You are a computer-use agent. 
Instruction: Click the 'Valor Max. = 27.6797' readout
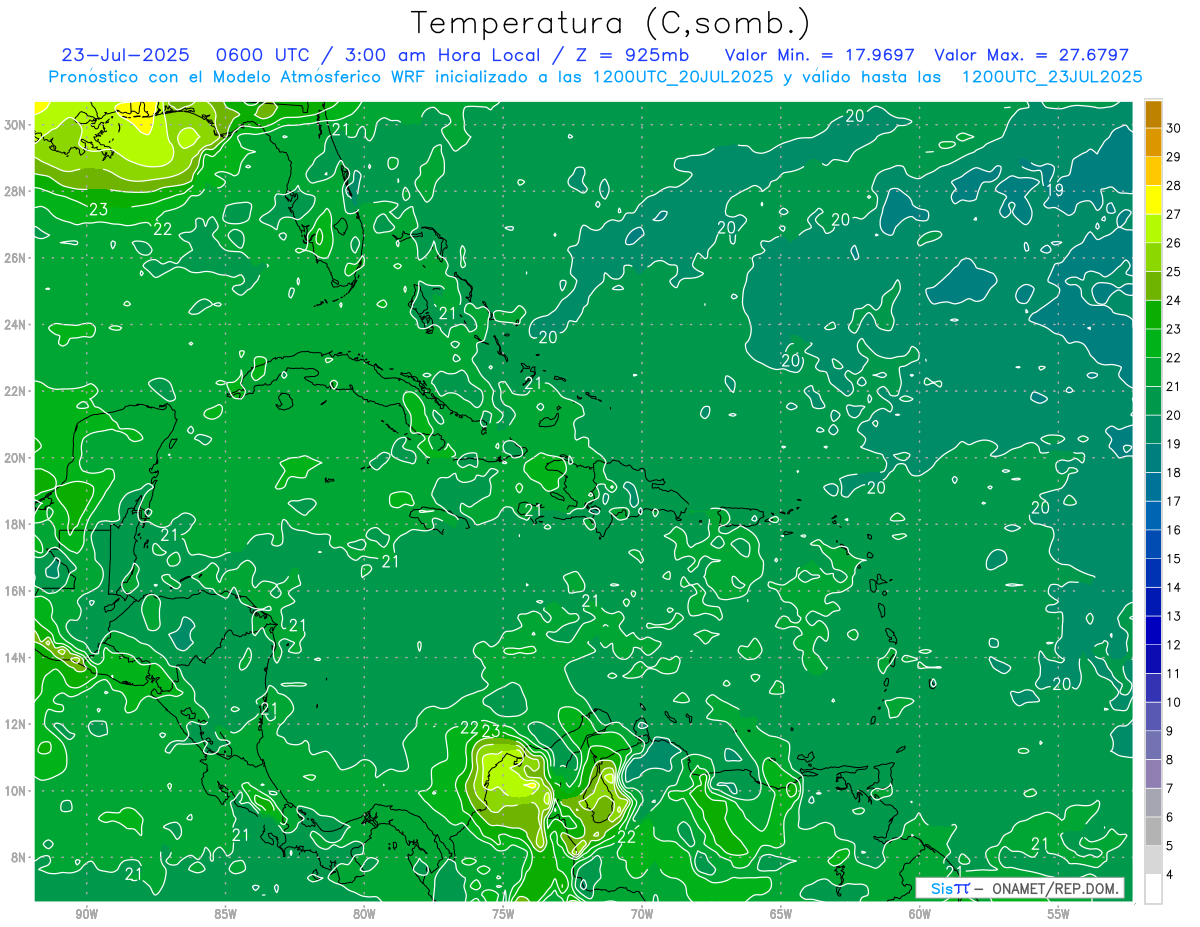[x=1031, y=55]
